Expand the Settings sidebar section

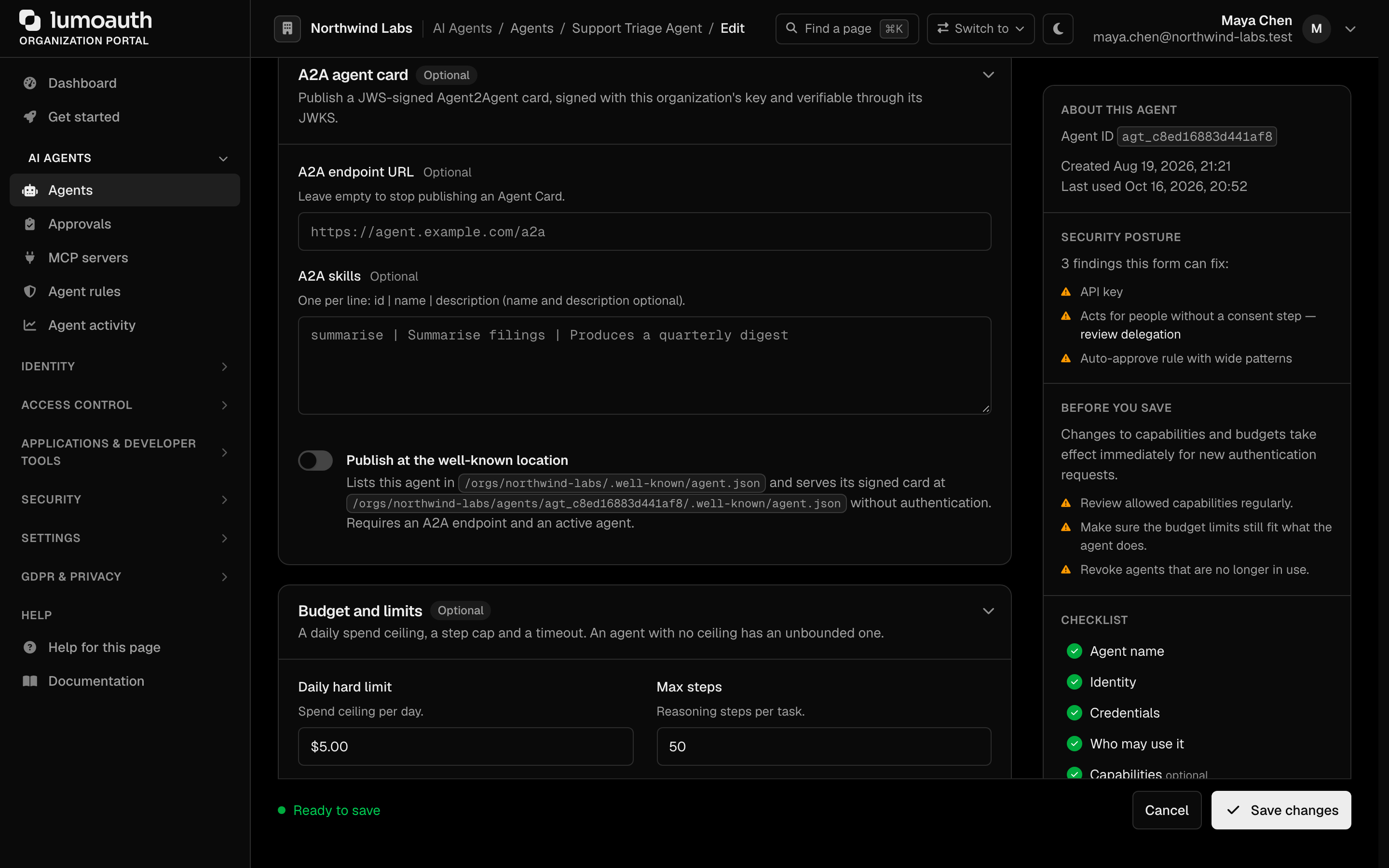coord(125,538)
